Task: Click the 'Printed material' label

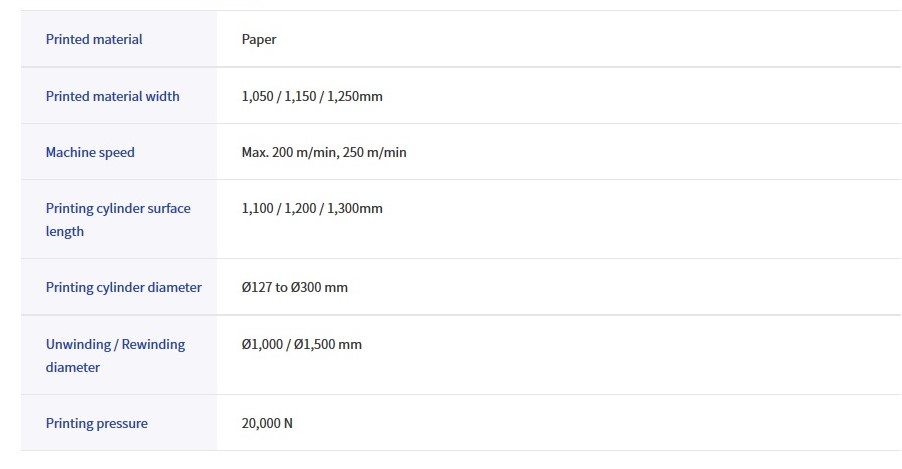Action: point(94,39)
